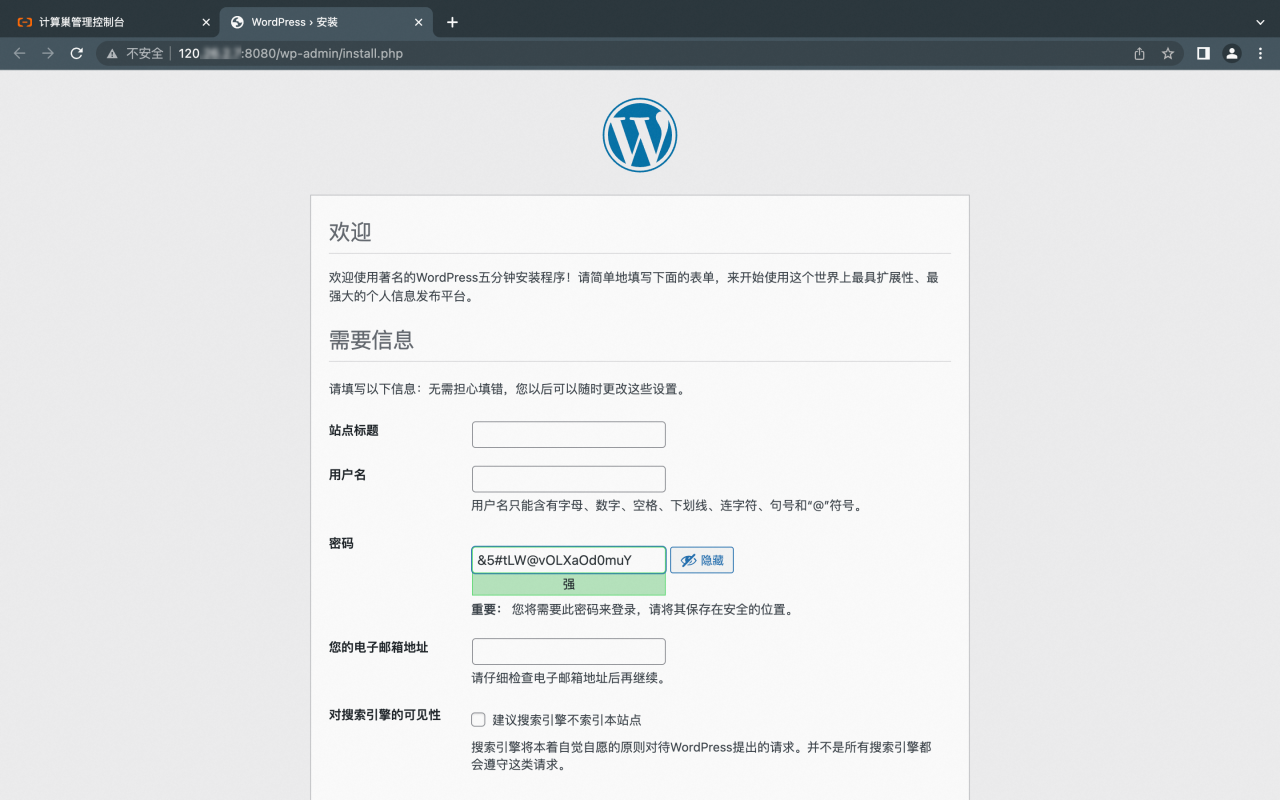Open the user profile icon

[1232, 53]
